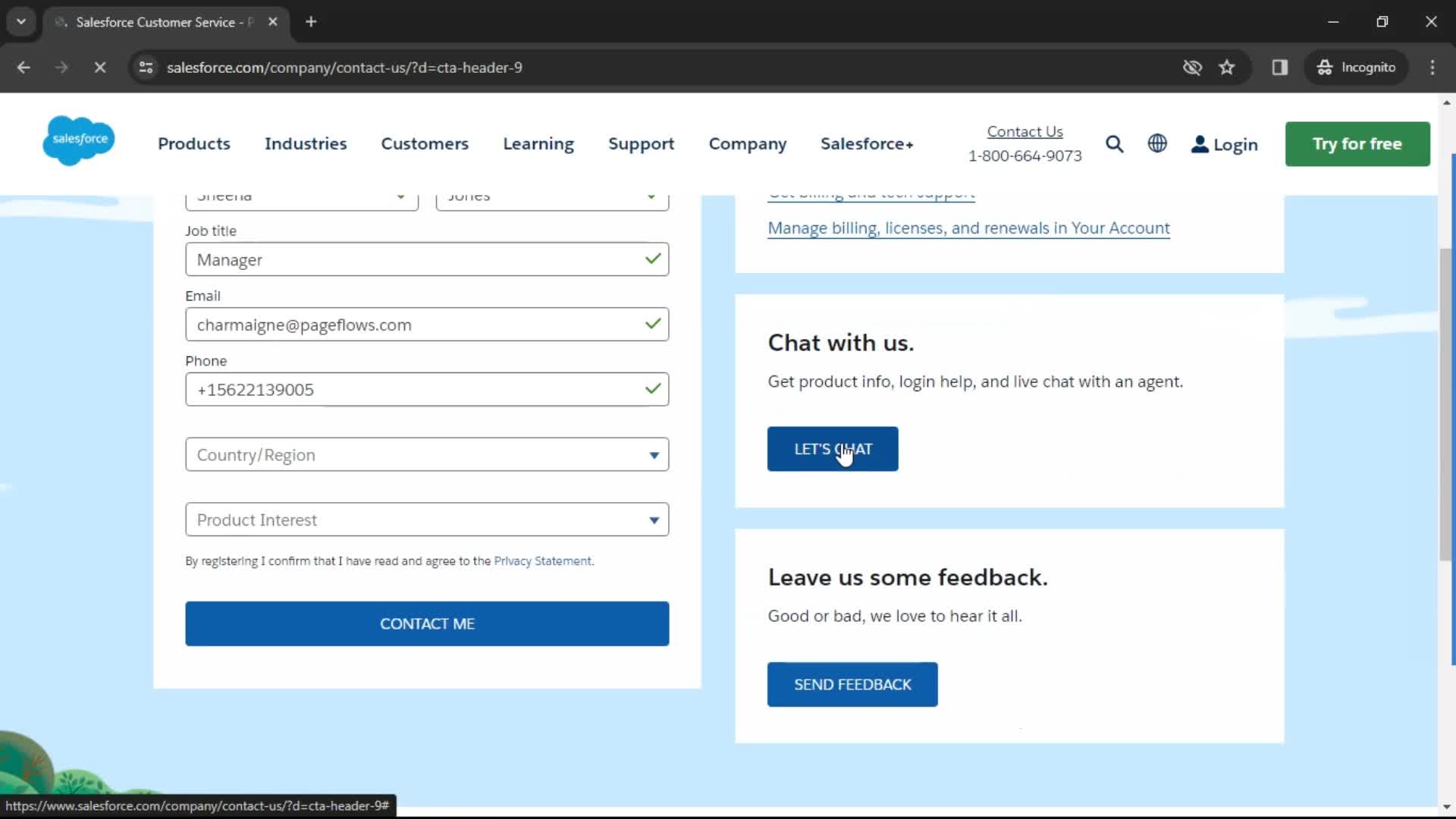Image resolution: width=1456 pixels, height=819 pixels.
Task: Go back with browser back arrow
Action: (24, 67)
